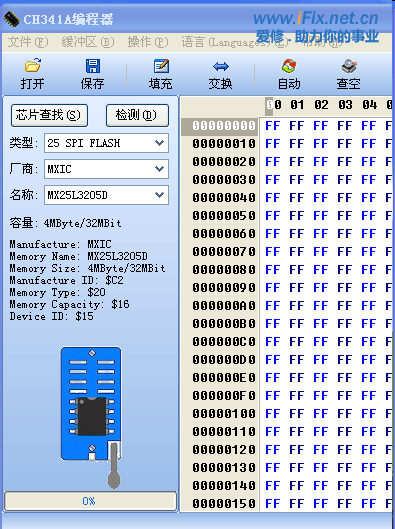Click the Manufacture ID: $C2 line

66,280
